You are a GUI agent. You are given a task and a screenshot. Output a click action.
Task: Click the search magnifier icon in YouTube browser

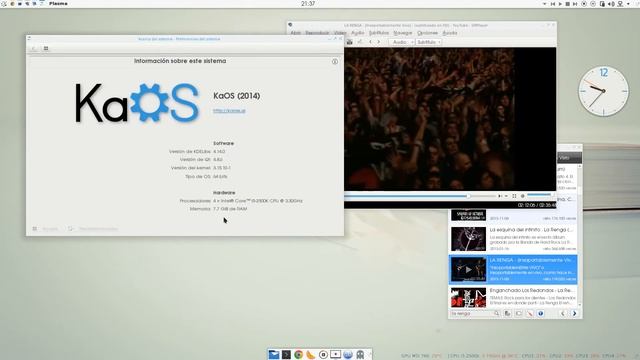click(497, 313)
